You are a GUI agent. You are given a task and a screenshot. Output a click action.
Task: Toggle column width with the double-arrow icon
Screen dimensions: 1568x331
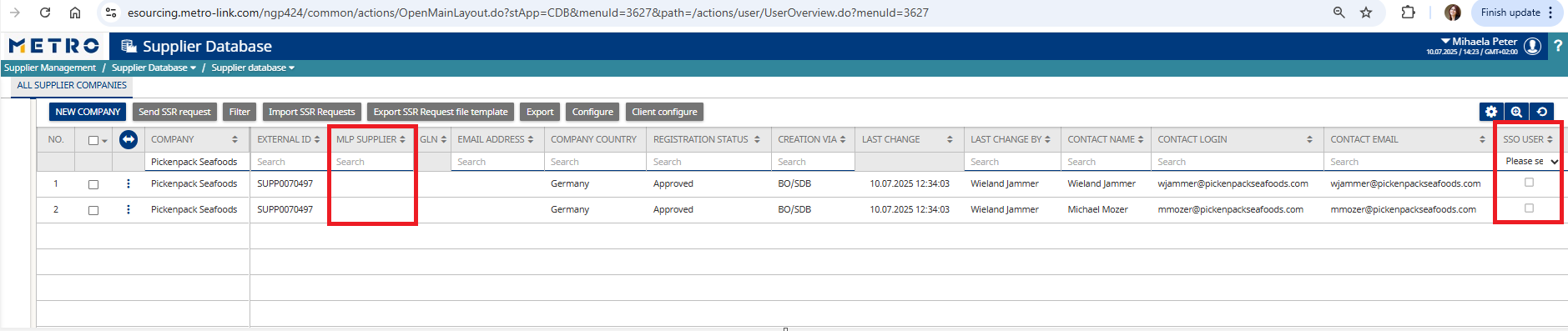[129, 139]
